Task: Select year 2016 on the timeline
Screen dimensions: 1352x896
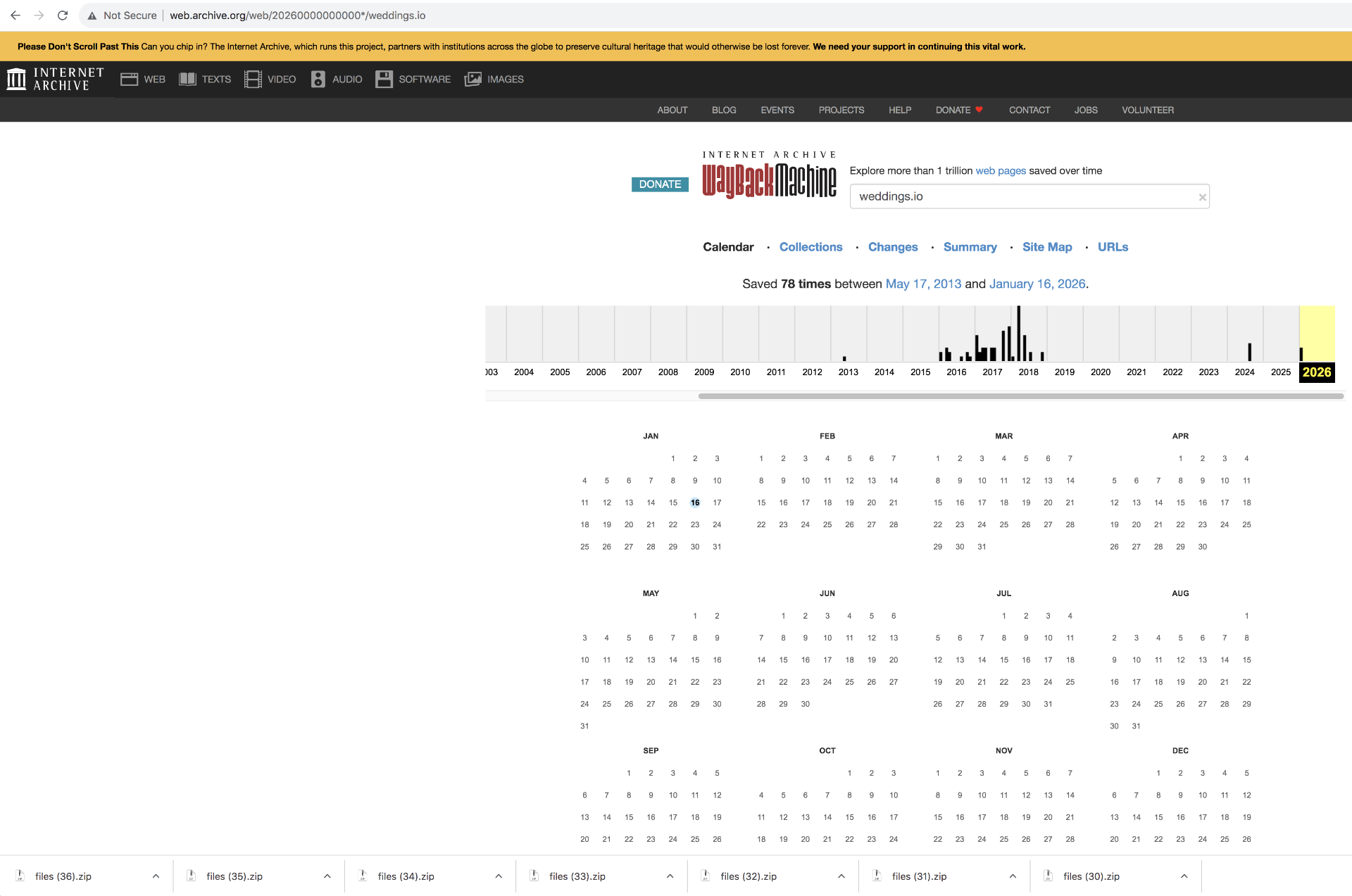Action: coord(956,372)
